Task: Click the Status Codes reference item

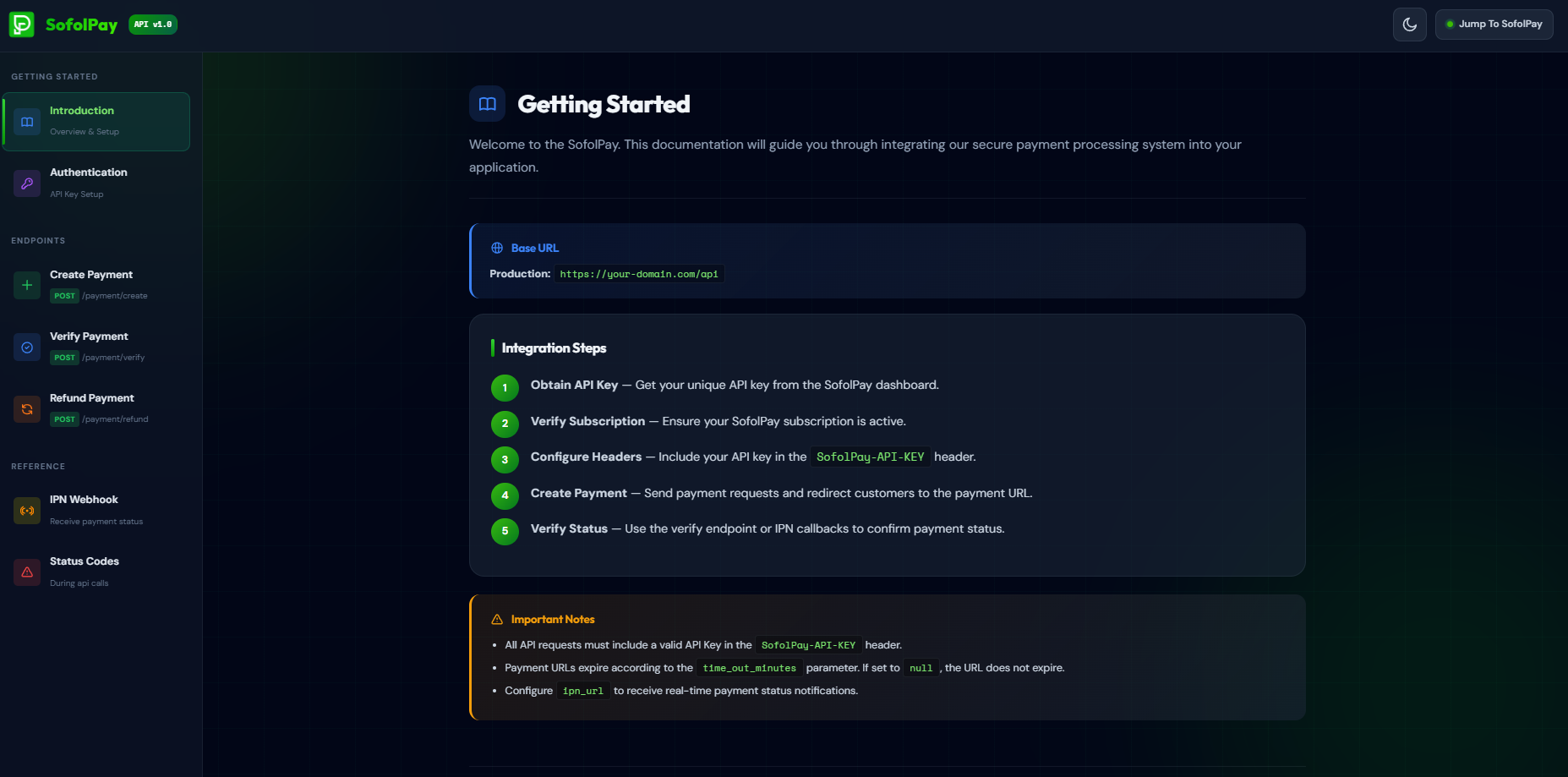Action: (96, 572)
